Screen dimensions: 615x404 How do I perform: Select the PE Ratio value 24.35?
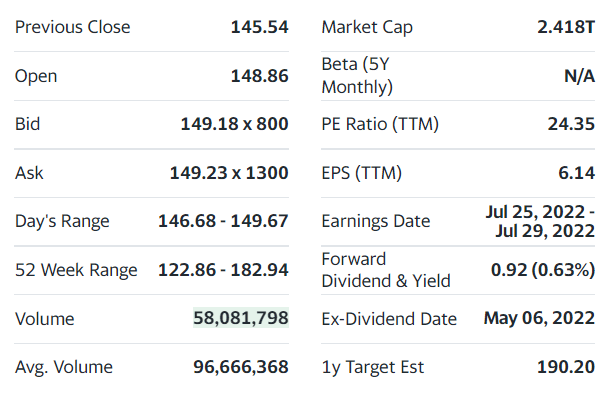click(x=570, y=124)
